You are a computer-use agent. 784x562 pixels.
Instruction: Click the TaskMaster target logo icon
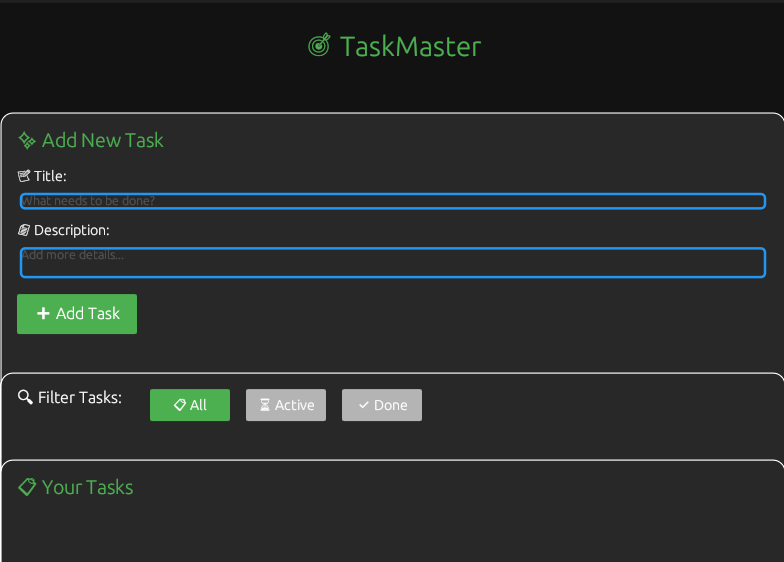319,46
